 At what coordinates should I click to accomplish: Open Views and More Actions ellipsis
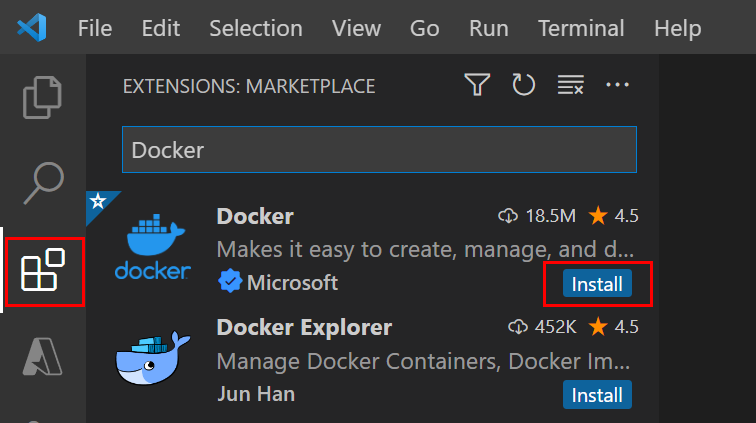616,86
